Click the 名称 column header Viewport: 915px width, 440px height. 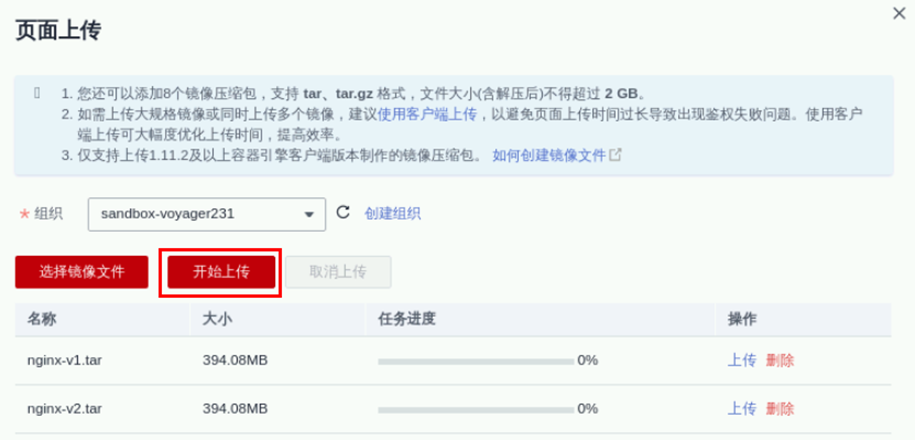tap(42, 319)
